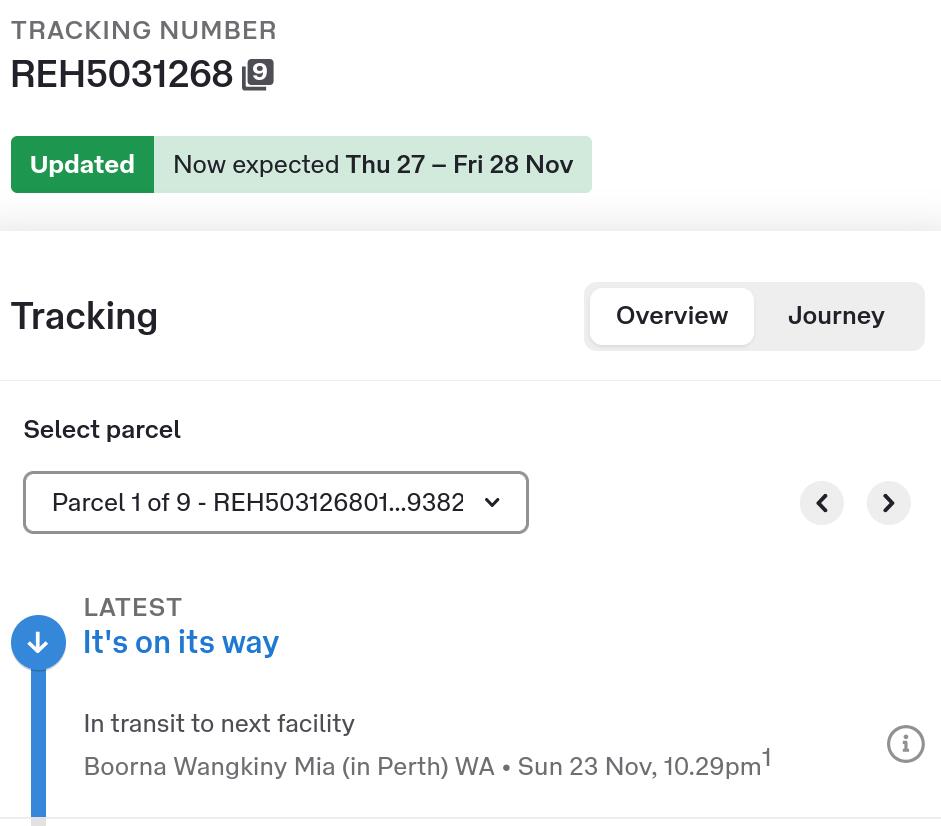Open info icon for in-transit event
The image size is (941, 826).
point(905,744)
